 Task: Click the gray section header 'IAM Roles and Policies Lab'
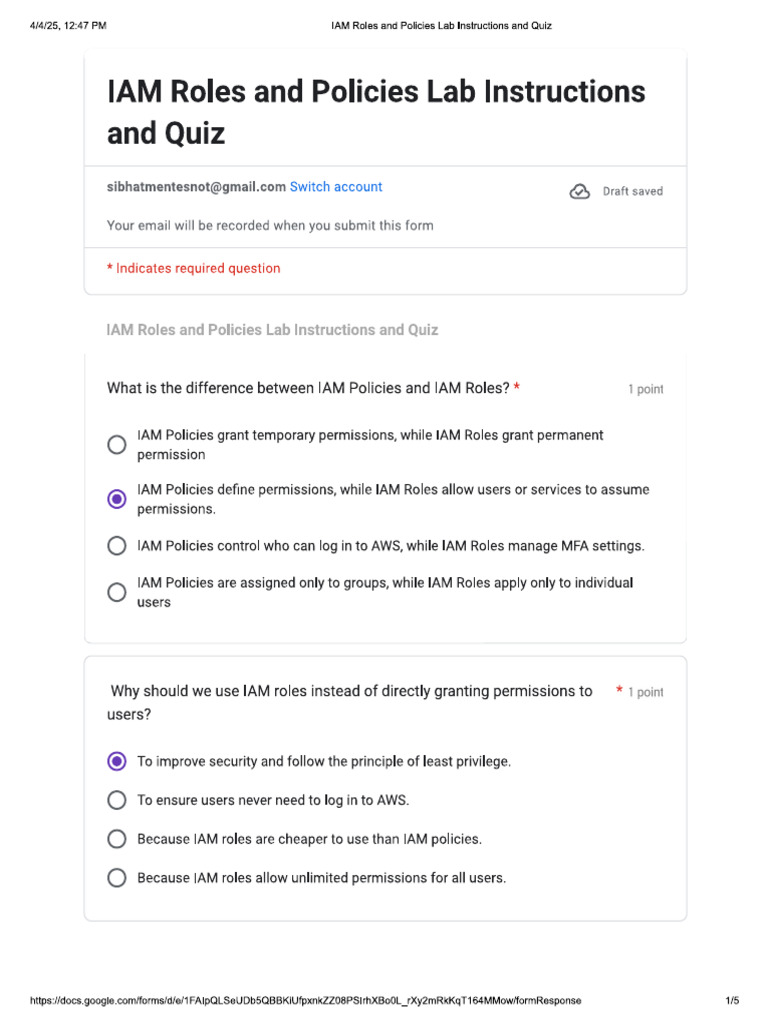coord(272,329)
